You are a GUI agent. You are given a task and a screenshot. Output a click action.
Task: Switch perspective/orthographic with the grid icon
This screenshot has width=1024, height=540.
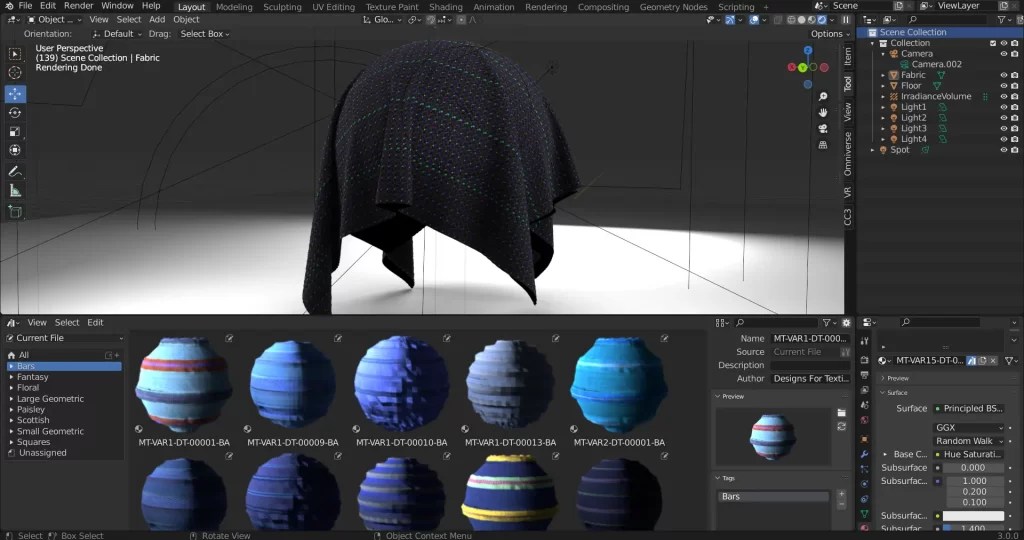click(823, 144)
